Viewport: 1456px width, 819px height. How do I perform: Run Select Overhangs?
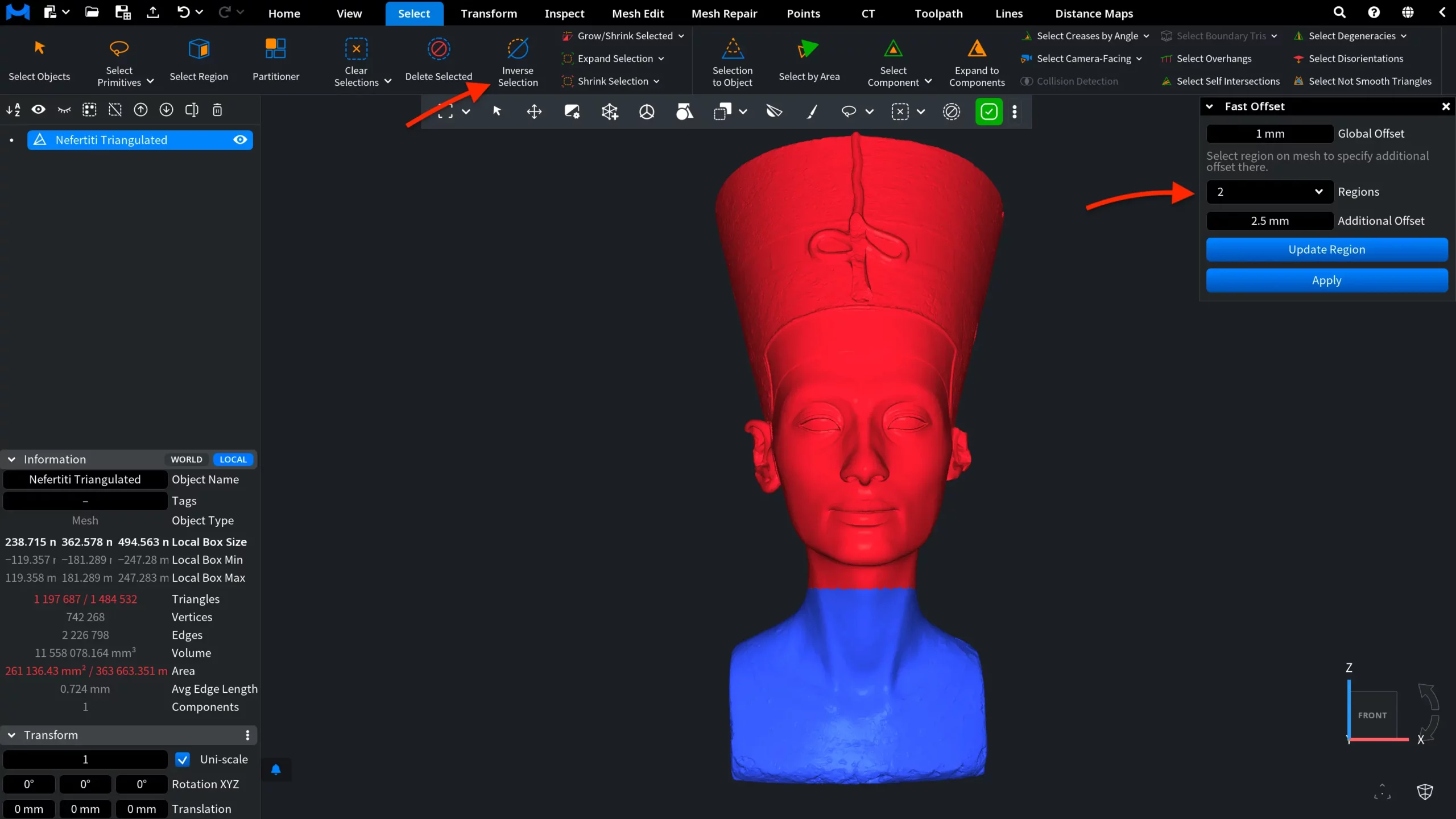(x=1206, y=59)
